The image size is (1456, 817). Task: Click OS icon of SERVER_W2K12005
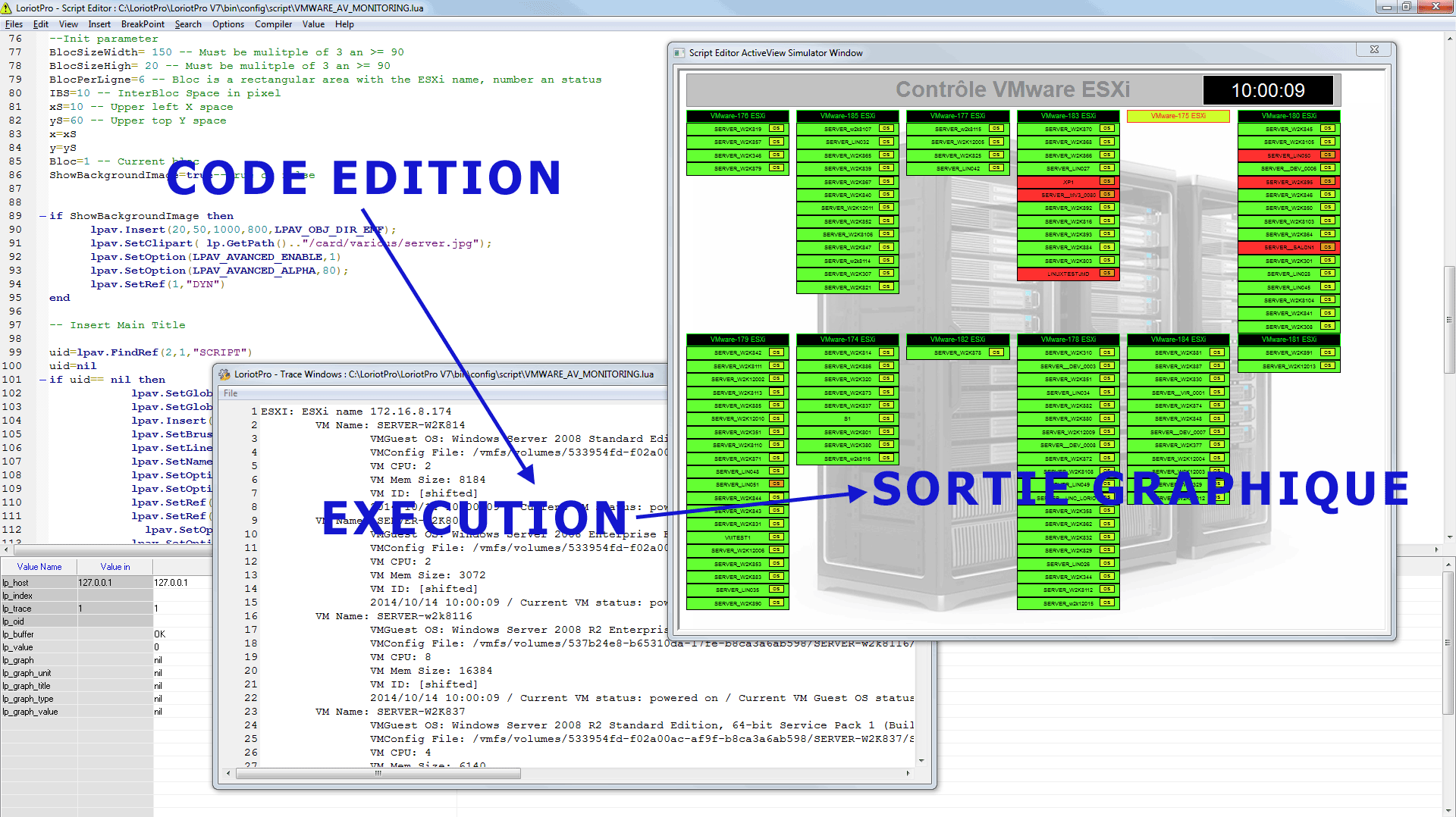point(996,142)
